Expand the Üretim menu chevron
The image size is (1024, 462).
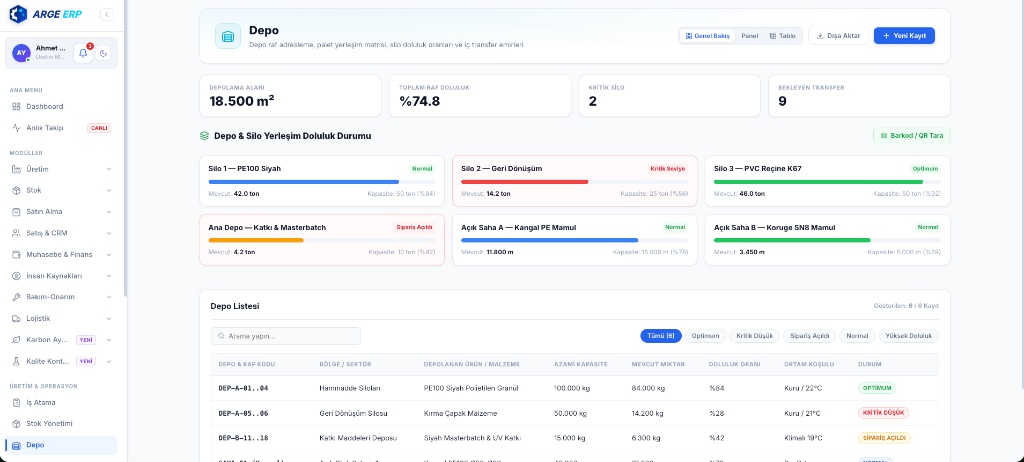pos(108,169)
